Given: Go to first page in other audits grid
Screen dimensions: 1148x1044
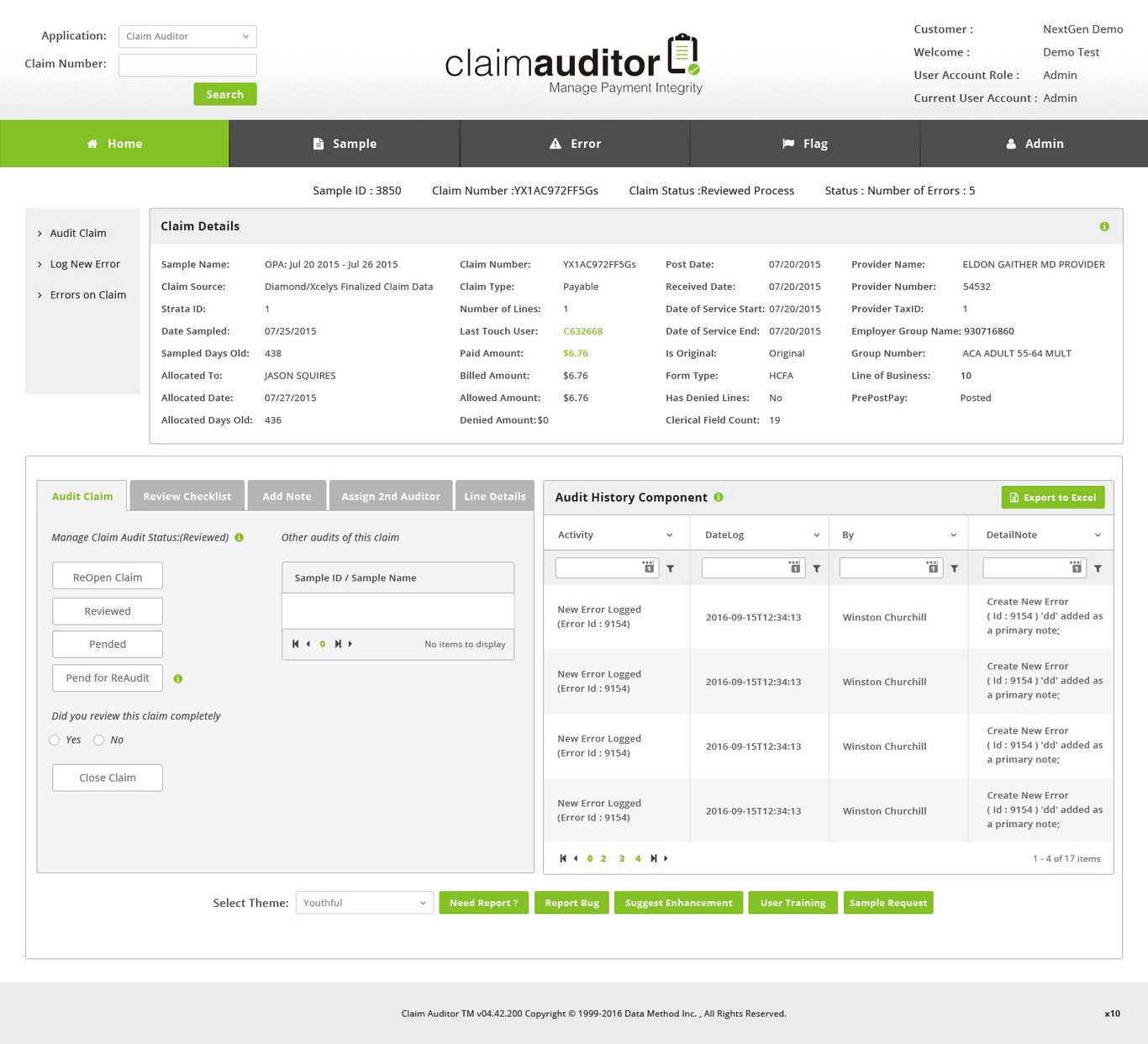Looking at the screenshot, I should [296, 644].
